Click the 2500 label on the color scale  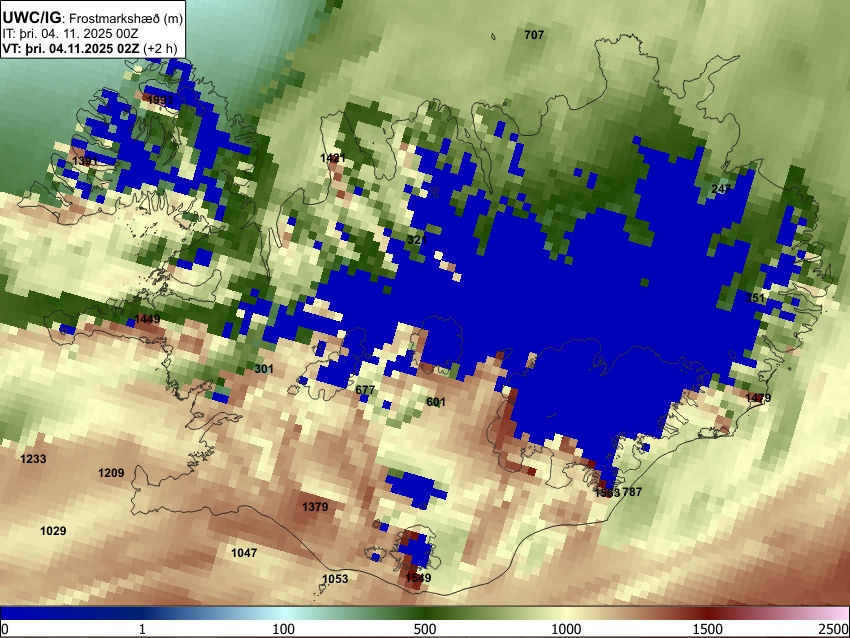[x=834, y=629]
